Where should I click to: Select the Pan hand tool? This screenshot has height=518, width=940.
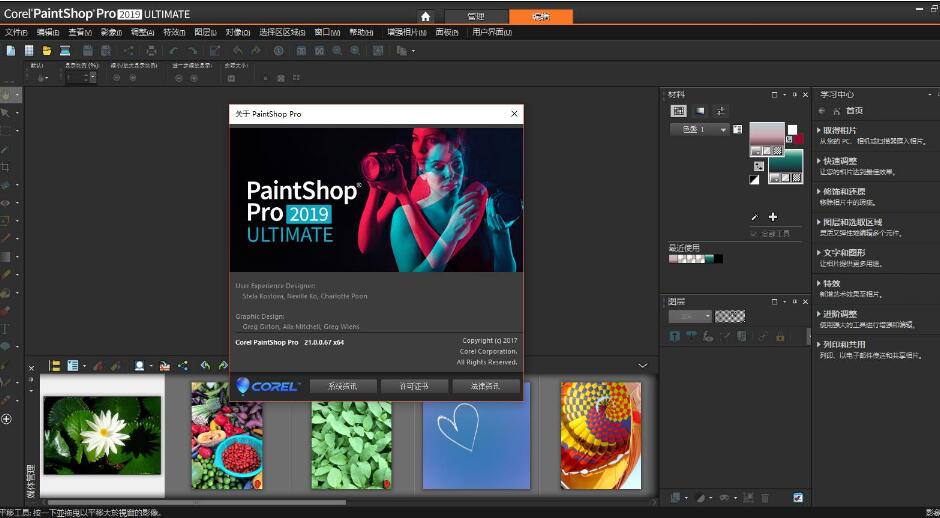click(6, 95)
